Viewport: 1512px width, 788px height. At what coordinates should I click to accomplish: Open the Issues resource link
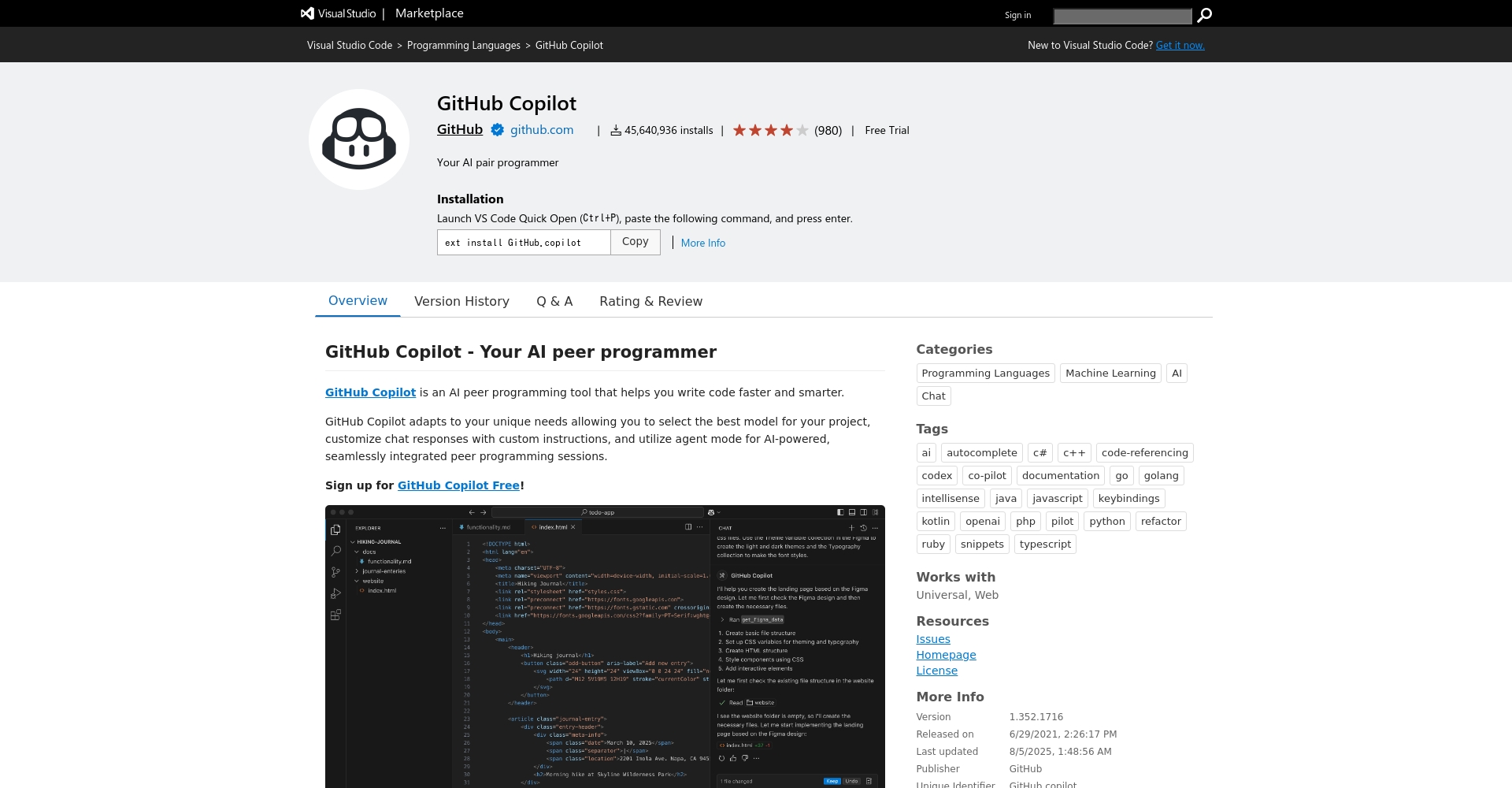point(933,639)
